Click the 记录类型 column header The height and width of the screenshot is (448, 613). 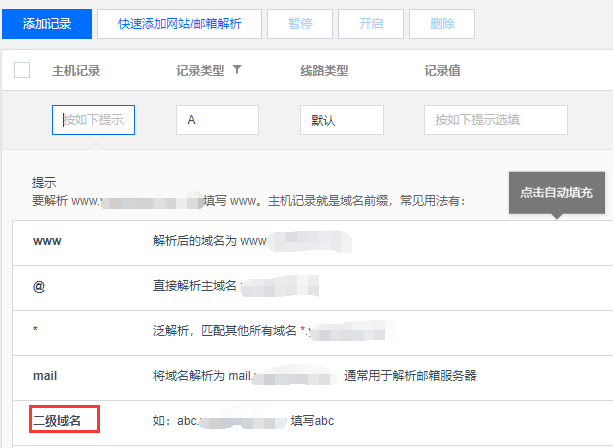click(x=200, y=71)
